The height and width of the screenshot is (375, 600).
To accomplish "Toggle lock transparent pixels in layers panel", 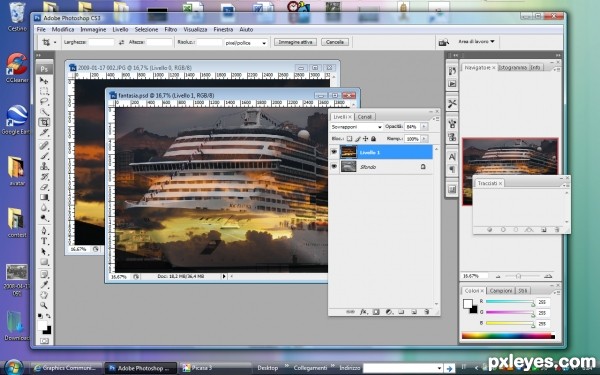I will pos(349,139).
